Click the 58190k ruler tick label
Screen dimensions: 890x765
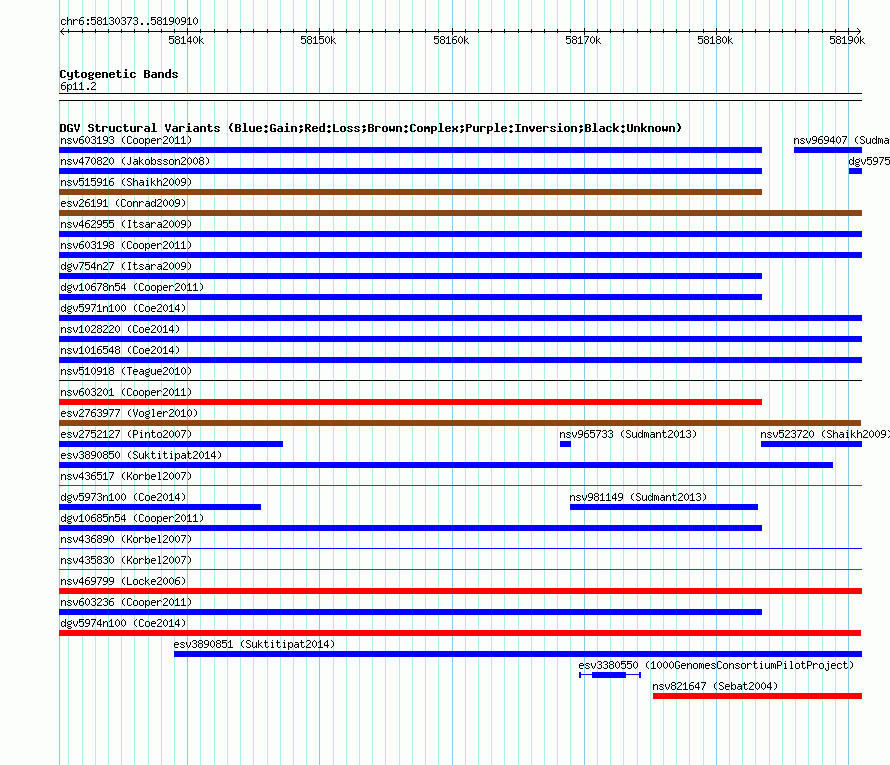[x=847, y=40]
